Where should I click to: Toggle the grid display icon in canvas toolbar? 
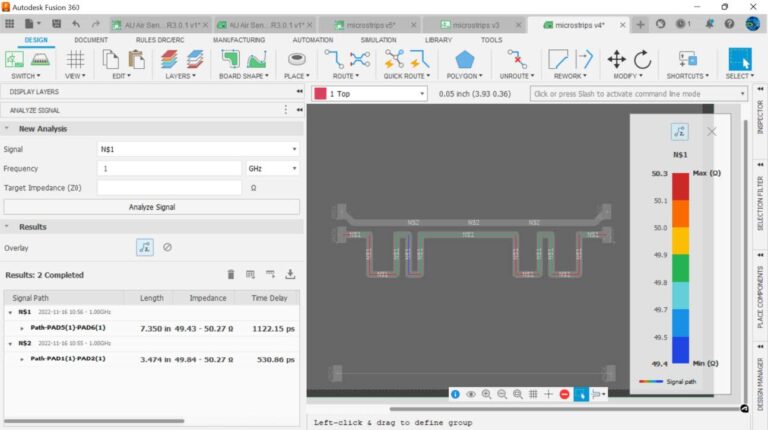[x=533, y=394]
